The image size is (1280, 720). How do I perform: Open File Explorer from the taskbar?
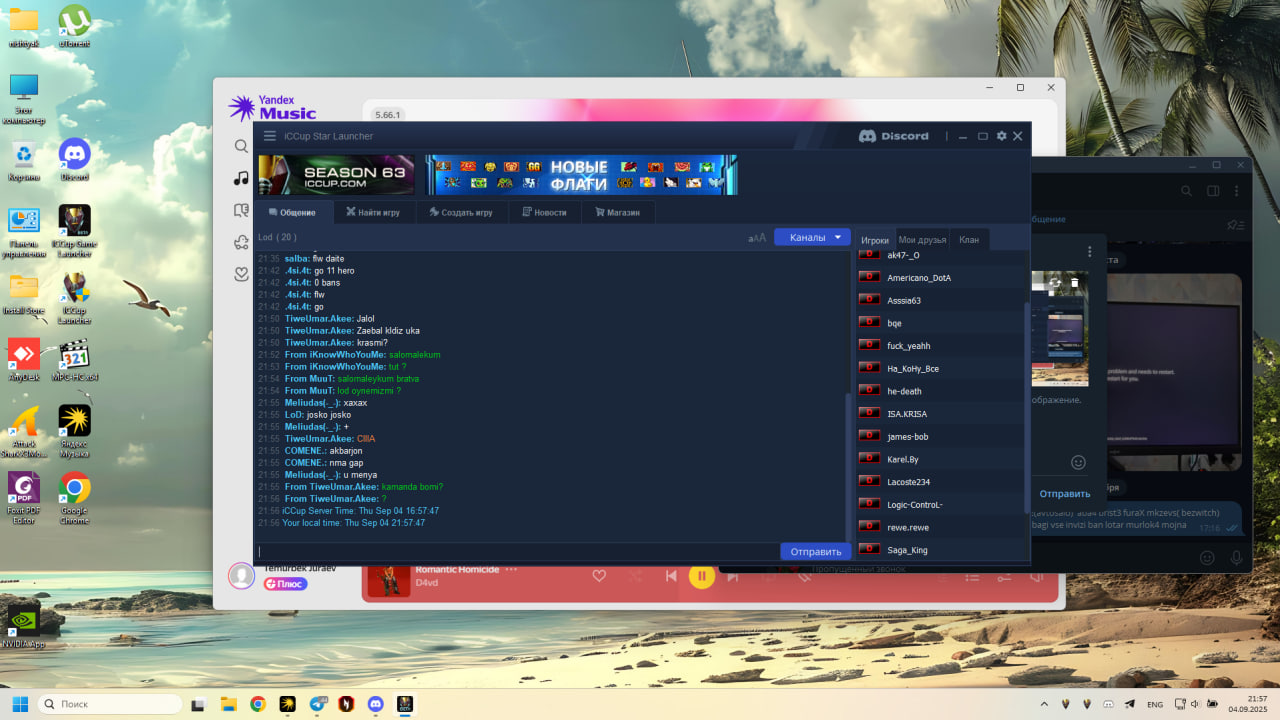[x=228, y=704]
